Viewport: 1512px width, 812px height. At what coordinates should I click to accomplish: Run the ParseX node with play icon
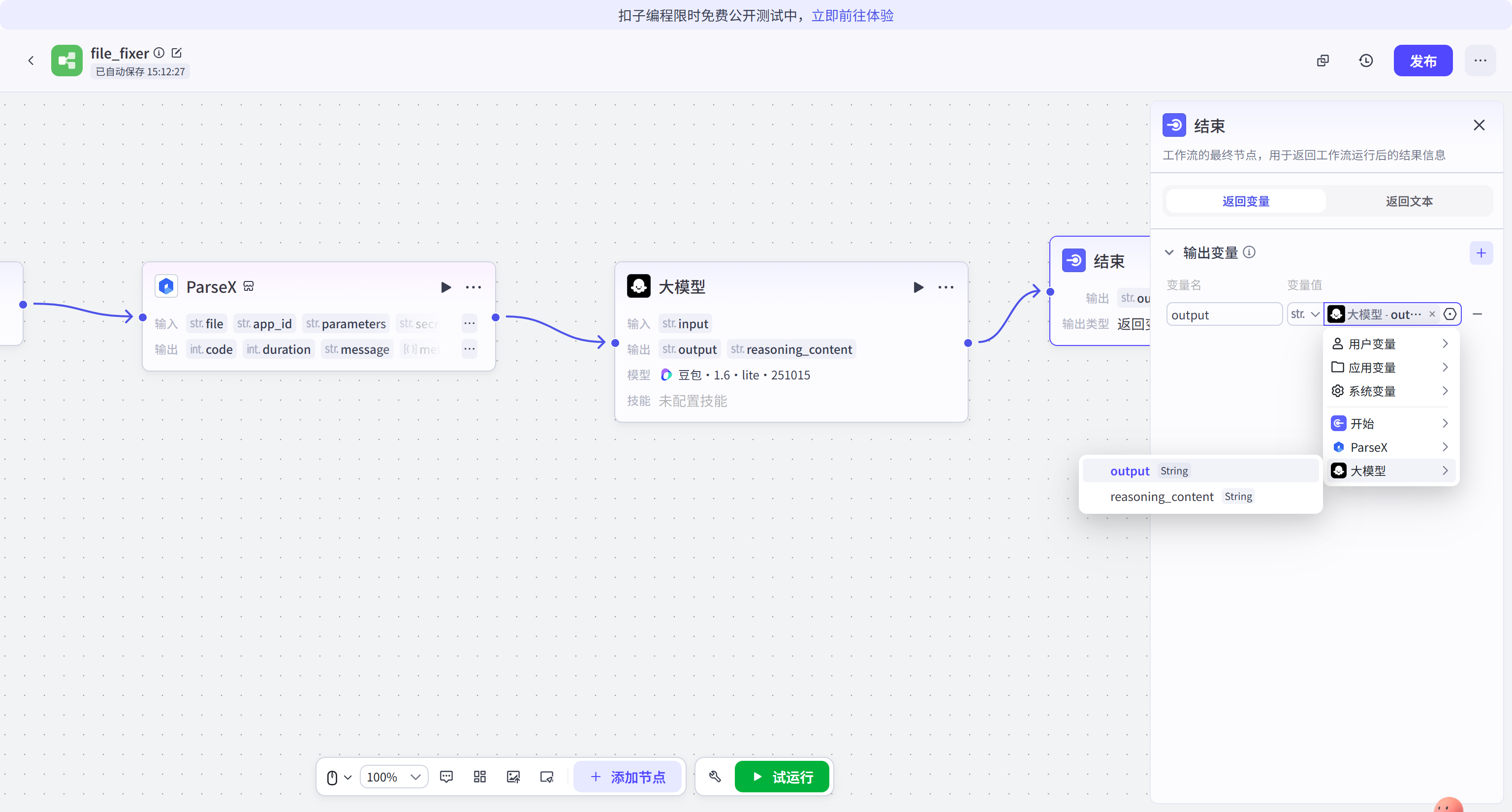(x=445, y=287)
